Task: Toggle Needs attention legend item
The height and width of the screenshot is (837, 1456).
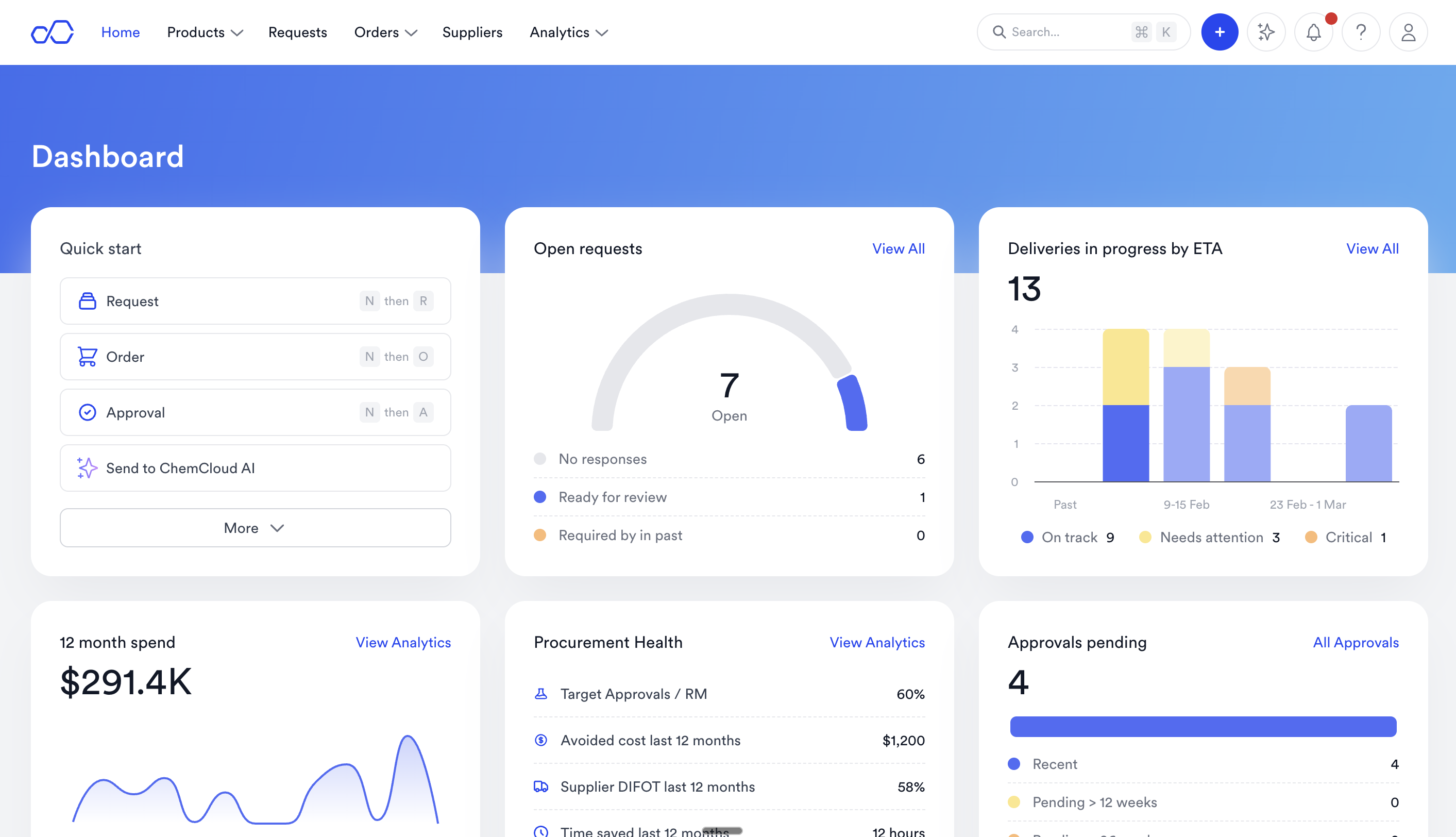Action: coord(1210,538)
